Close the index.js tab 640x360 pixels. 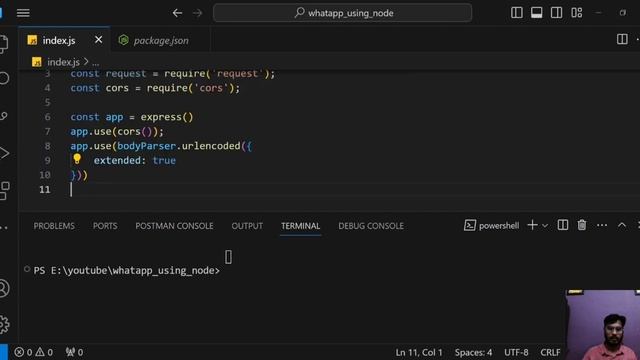point(98,40)
